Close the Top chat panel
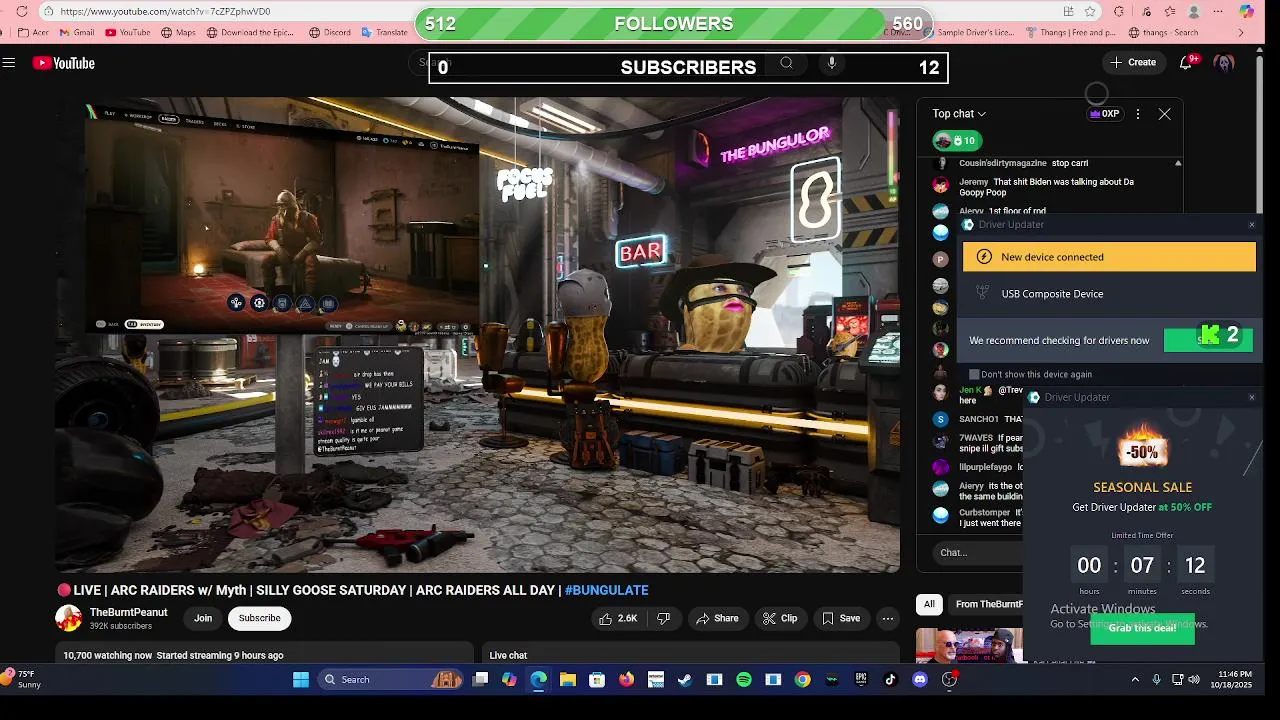This screenshot has height=720, width=1280. click(1164, 114)
